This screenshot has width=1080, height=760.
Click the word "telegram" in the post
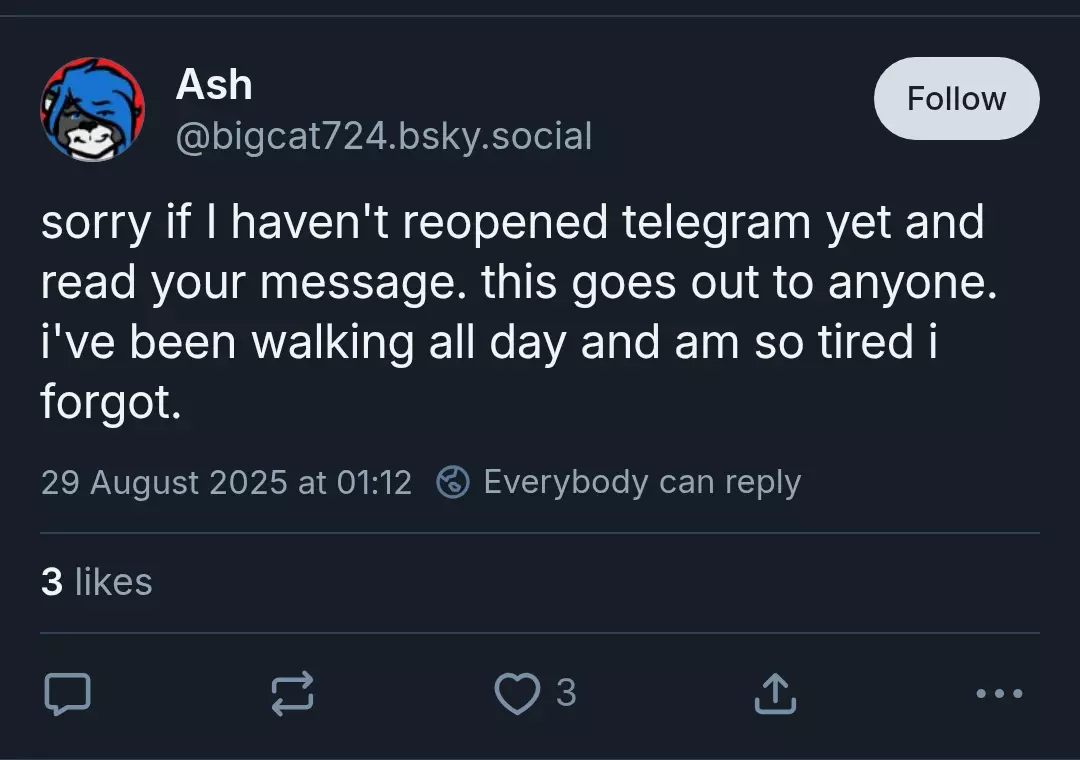click(x=716, y=223)
